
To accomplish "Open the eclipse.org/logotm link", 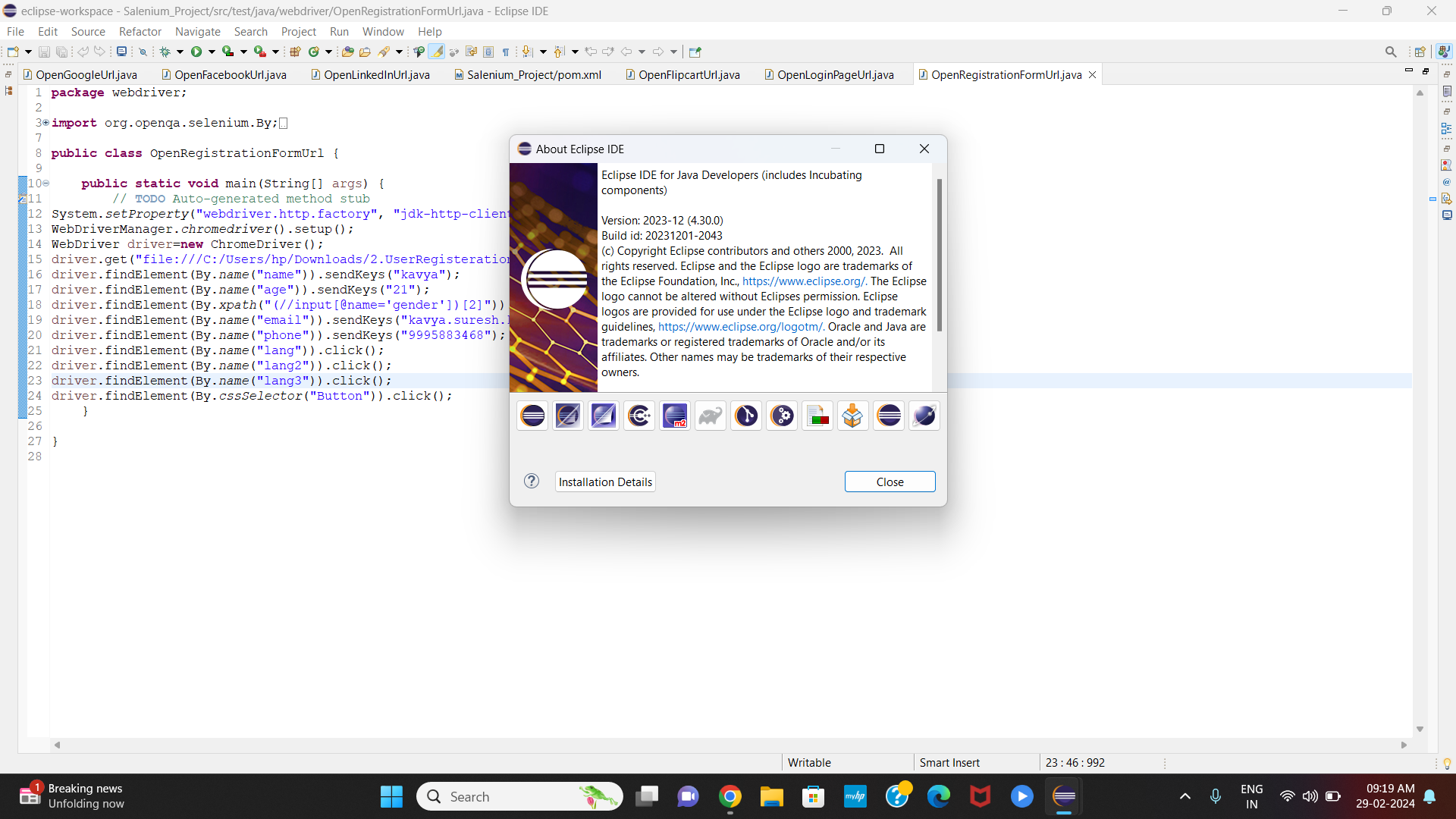I will (x=741, y=327).
